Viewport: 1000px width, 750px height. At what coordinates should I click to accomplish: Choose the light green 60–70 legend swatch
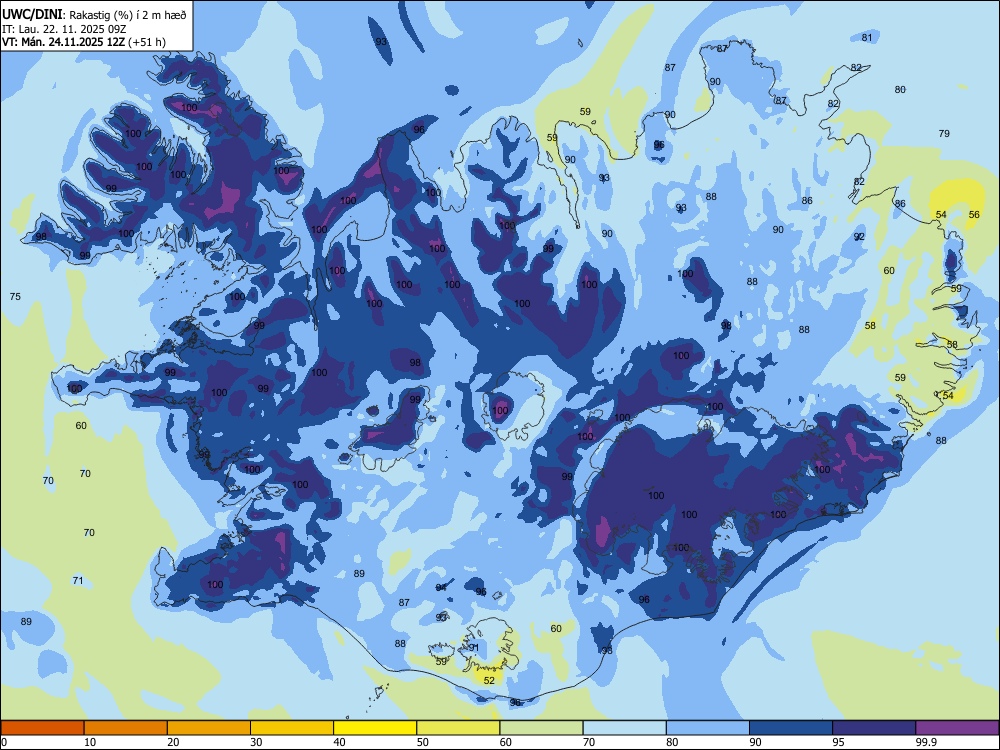pyautogui.click(x=541, y=728)
